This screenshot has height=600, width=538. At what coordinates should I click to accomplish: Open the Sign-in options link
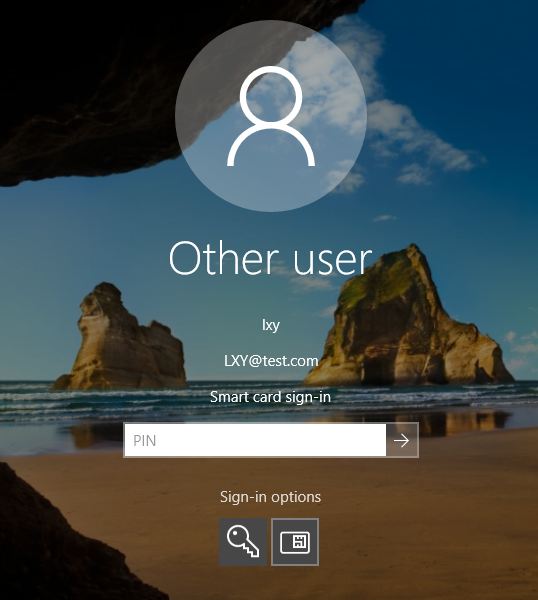(271, 497)
